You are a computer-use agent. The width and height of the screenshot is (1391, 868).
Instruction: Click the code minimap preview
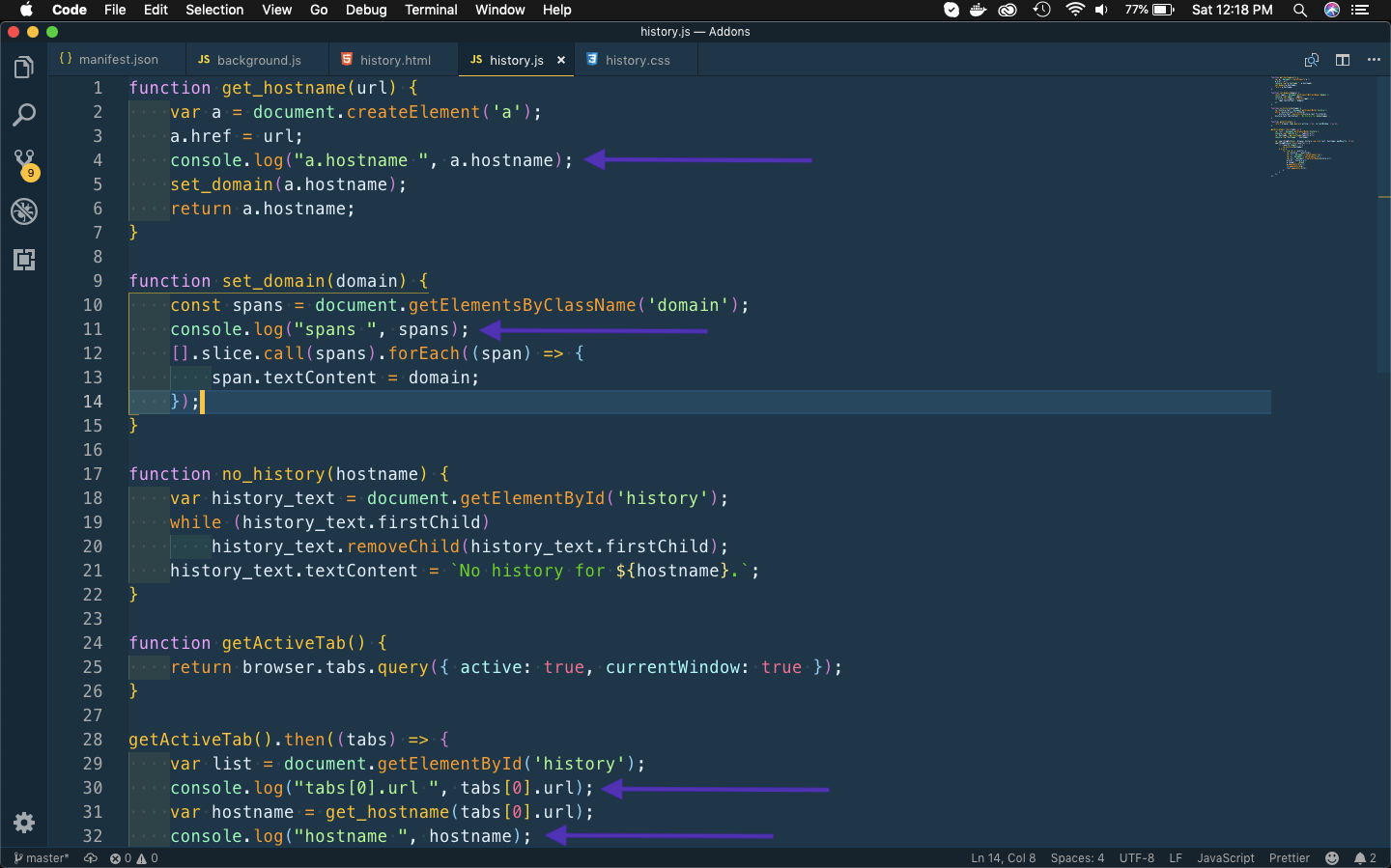click(x=1314, y=126)
